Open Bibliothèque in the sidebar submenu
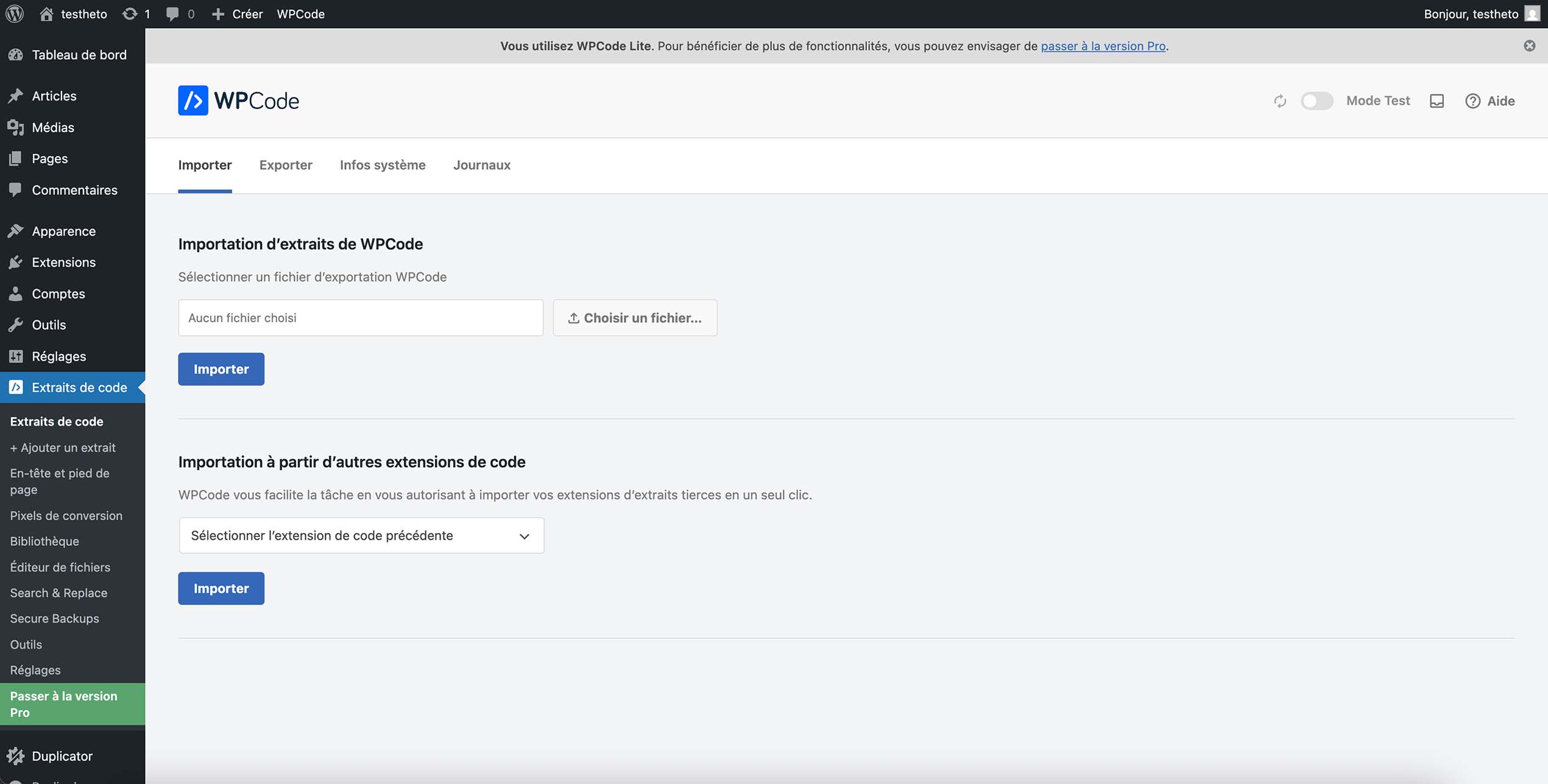Viewport: 1548px width, 784px height. click(44, 541)
